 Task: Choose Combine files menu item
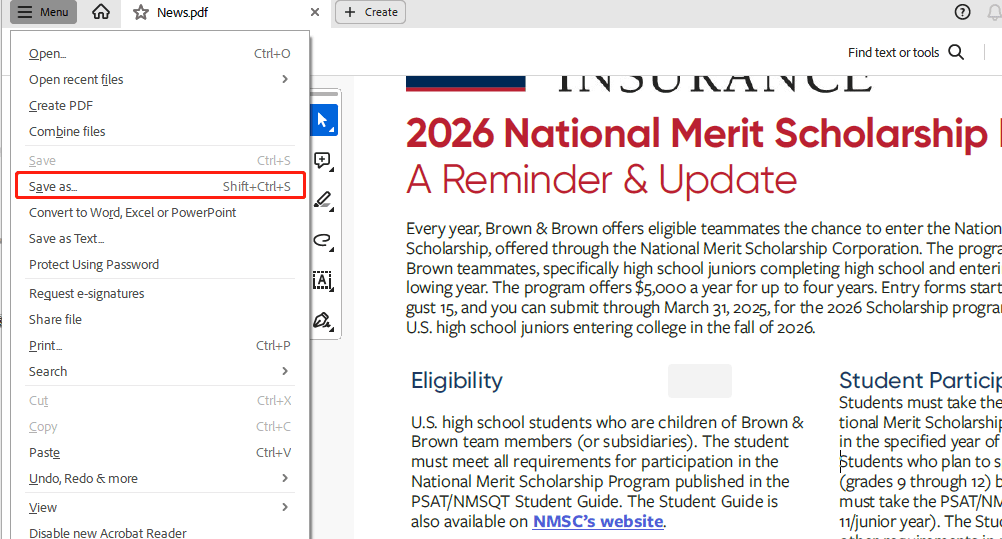[x=159, y=131]
